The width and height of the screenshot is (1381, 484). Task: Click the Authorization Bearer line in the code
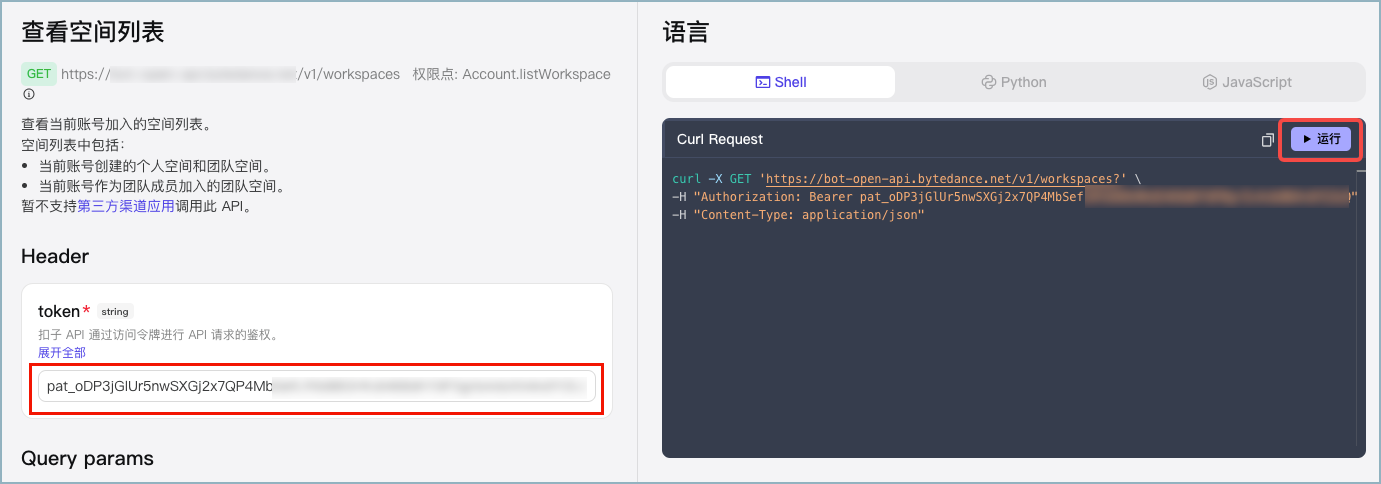[1014, 197]
